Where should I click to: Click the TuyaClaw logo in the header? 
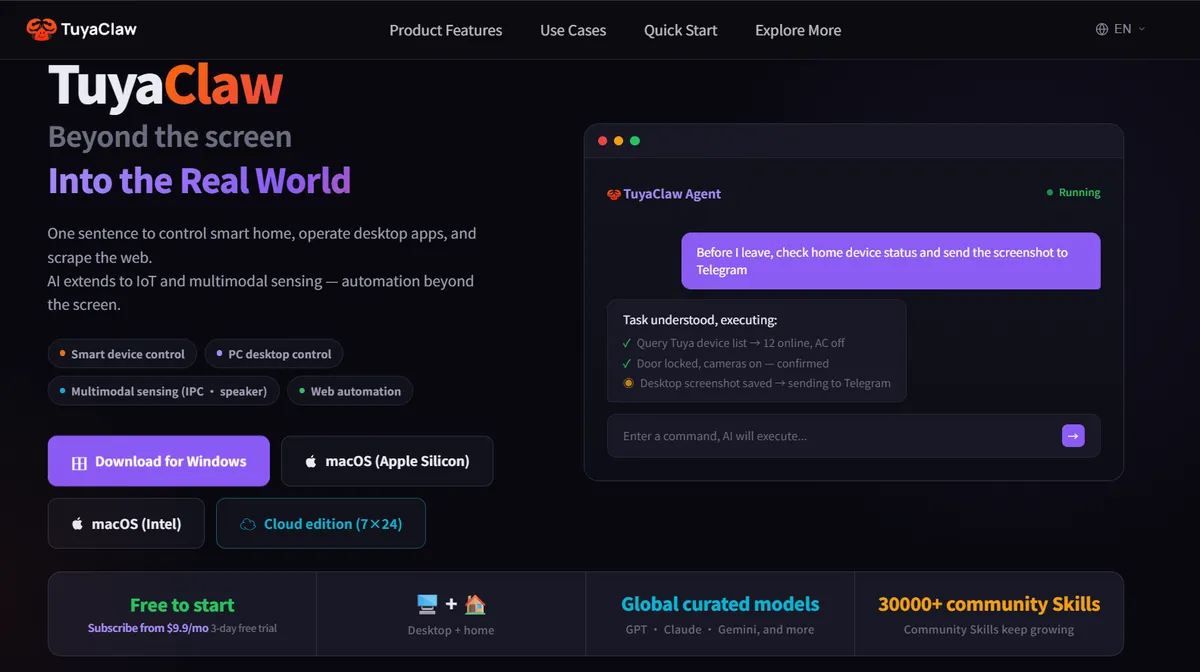(x=81, y=29)
